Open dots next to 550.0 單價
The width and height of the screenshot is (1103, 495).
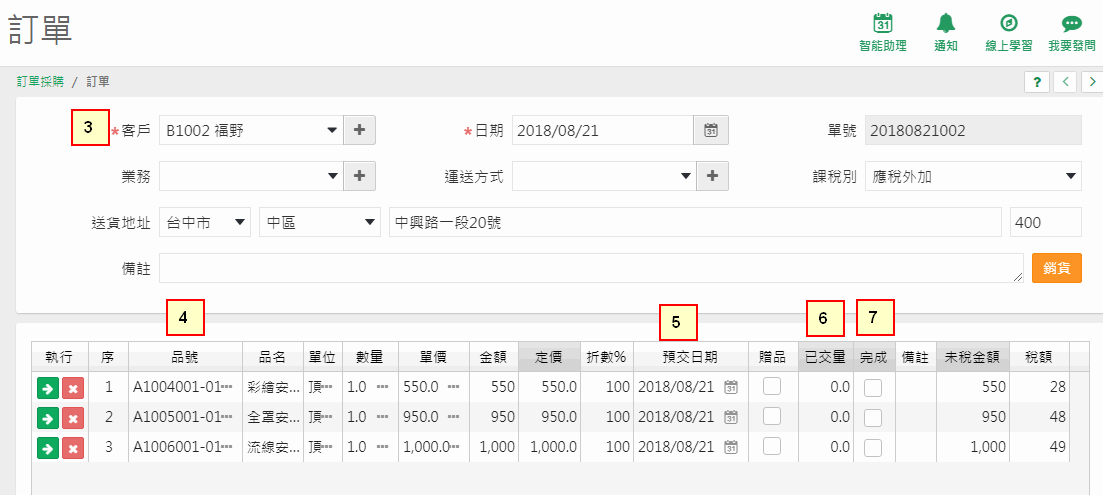click(454, 387)
